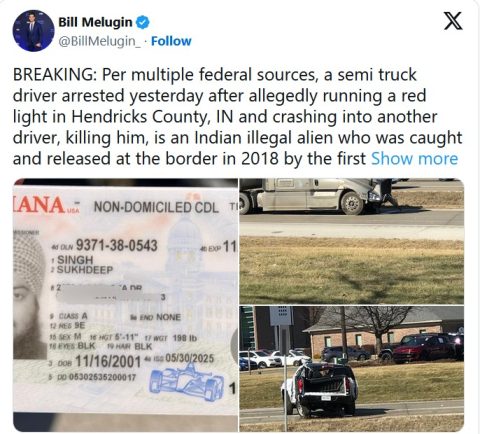Screen dimensions: 480x434
Task: Click the tweet text starting with BREAKING
Action: coord(237,117)
